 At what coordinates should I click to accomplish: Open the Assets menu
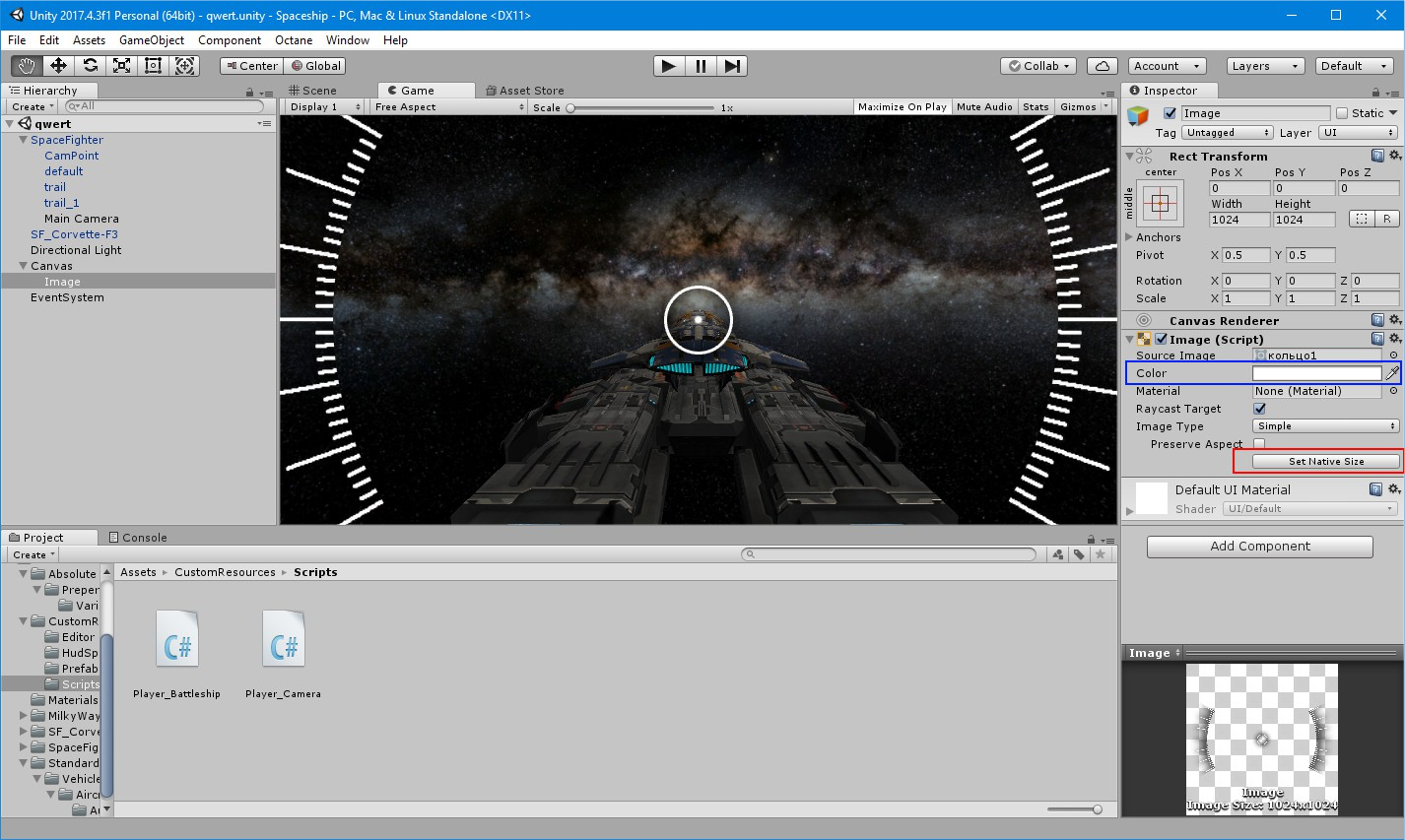89,40
